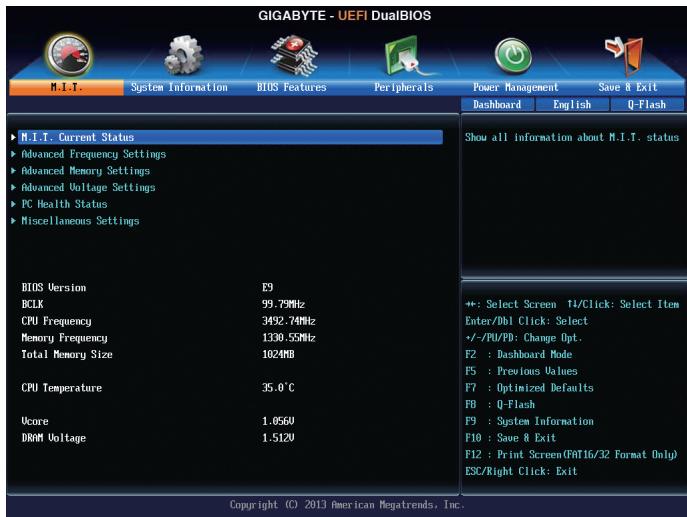
Task: Click the F12 Print Screen hint
Action: (571, 455)
